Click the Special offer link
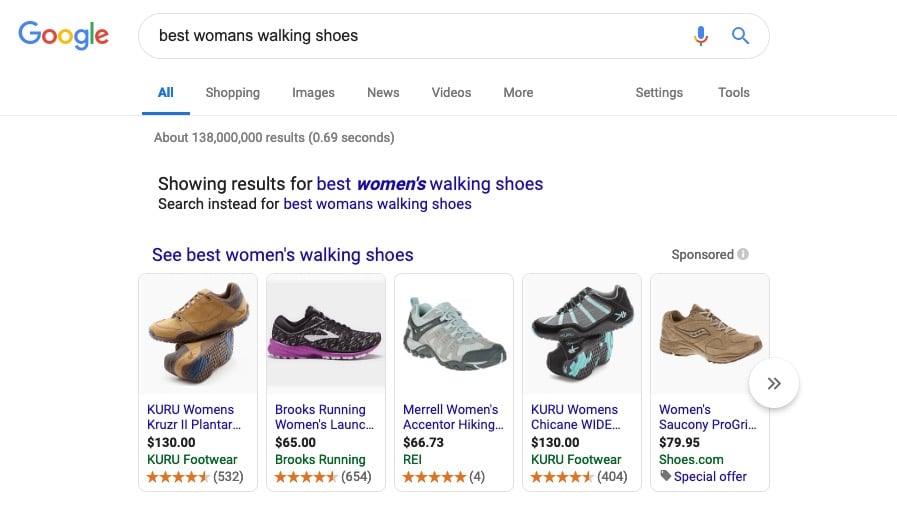The image size is (897, 505). 710,476
